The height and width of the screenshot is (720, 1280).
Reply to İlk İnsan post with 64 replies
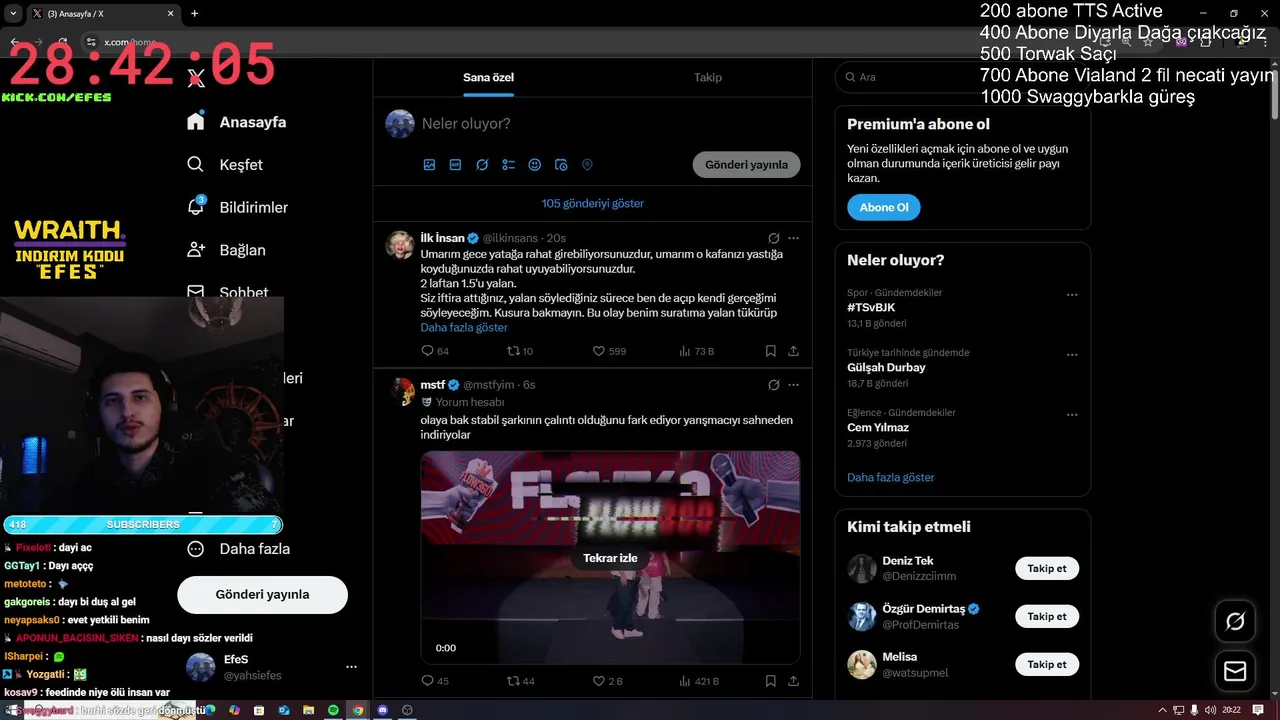(x=435, y=351)
